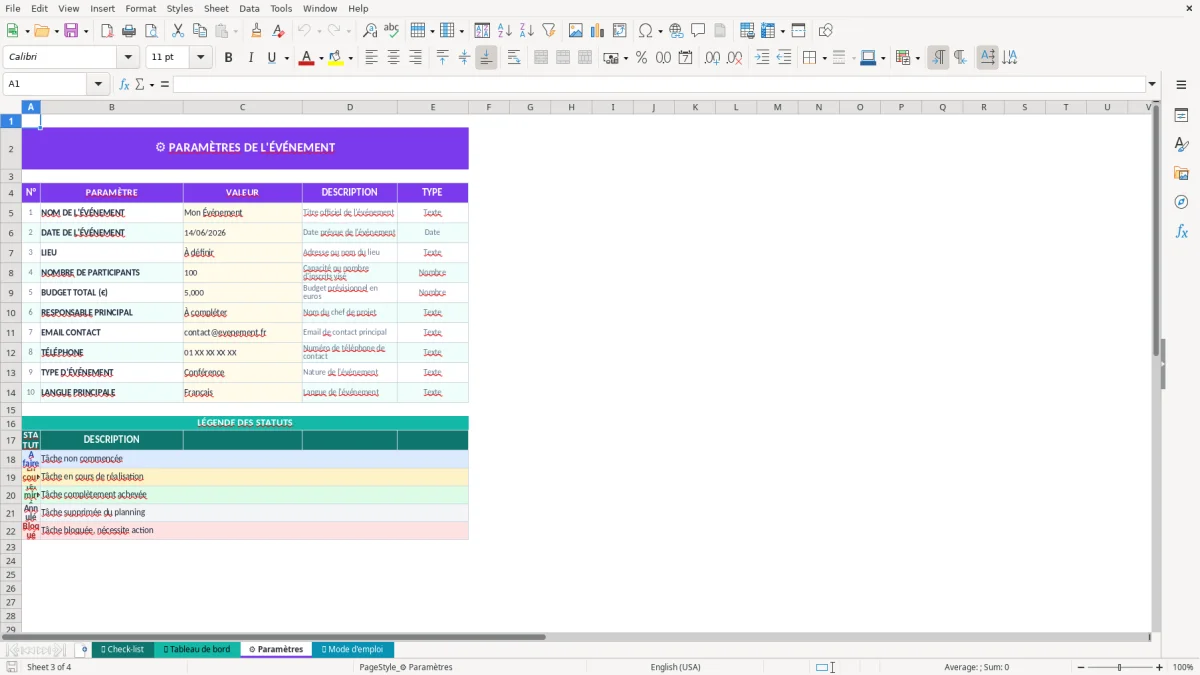Click the formula input line field

pos(659,84)
